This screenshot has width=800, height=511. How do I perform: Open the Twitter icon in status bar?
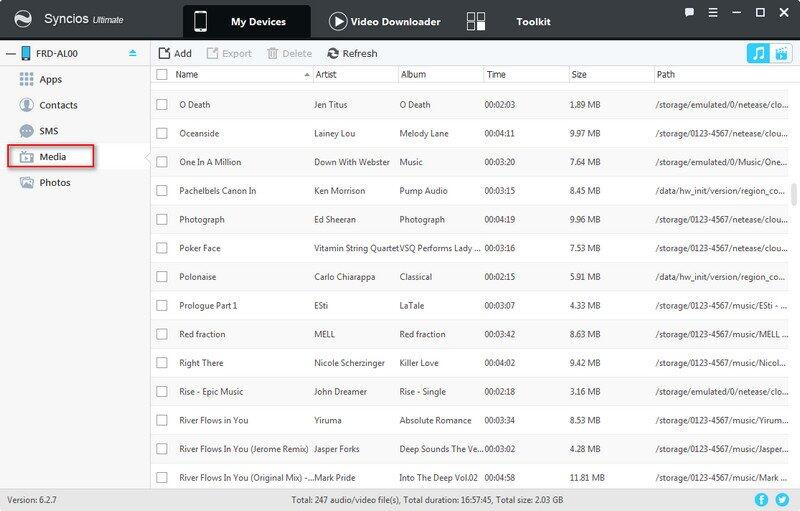point(782,500)
